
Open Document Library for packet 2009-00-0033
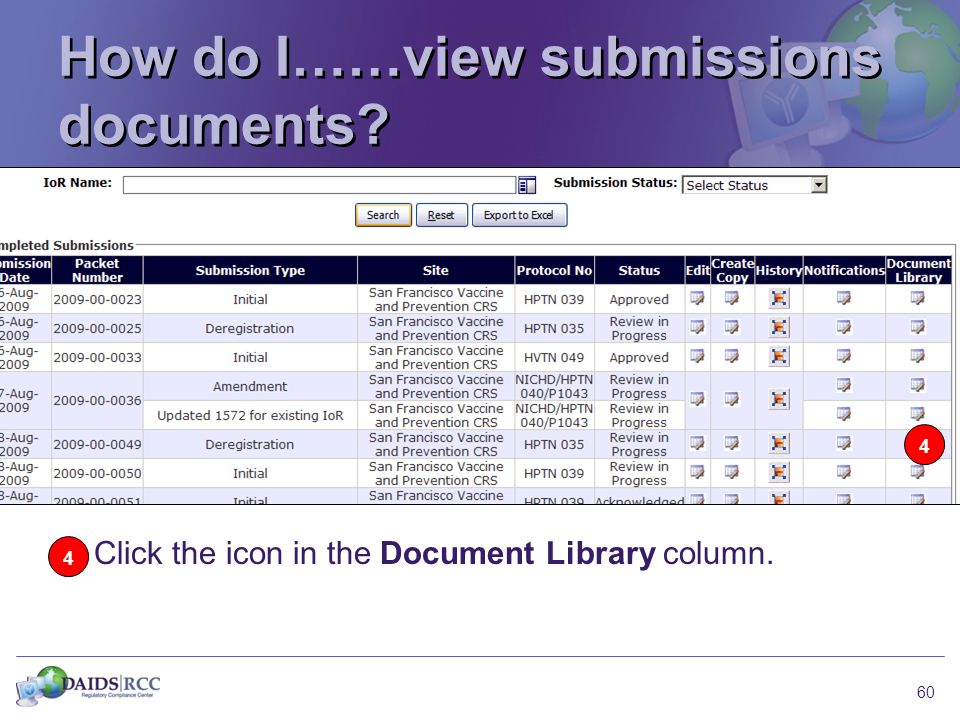point(917,356)
